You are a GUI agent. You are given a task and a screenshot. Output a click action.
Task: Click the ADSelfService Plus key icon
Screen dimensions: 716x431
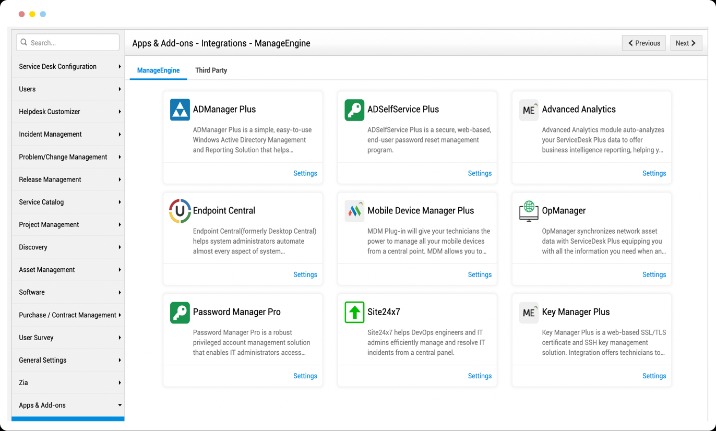tap(354, 110)
